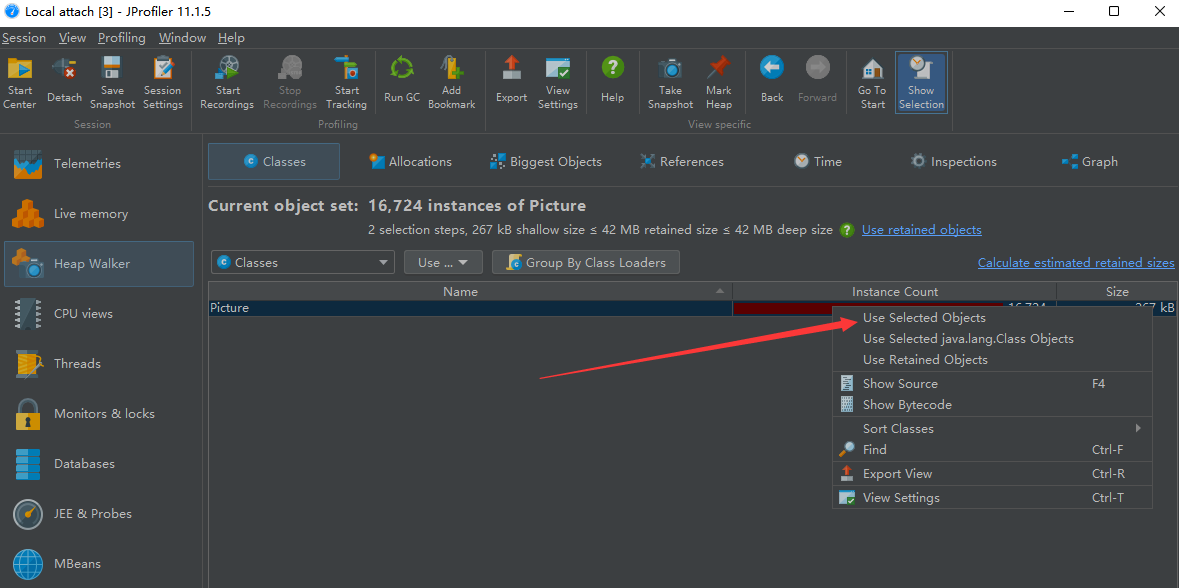Open Databases in the sidebar
Viewport: 1179px width, 588px height.
tap(99, 463)
